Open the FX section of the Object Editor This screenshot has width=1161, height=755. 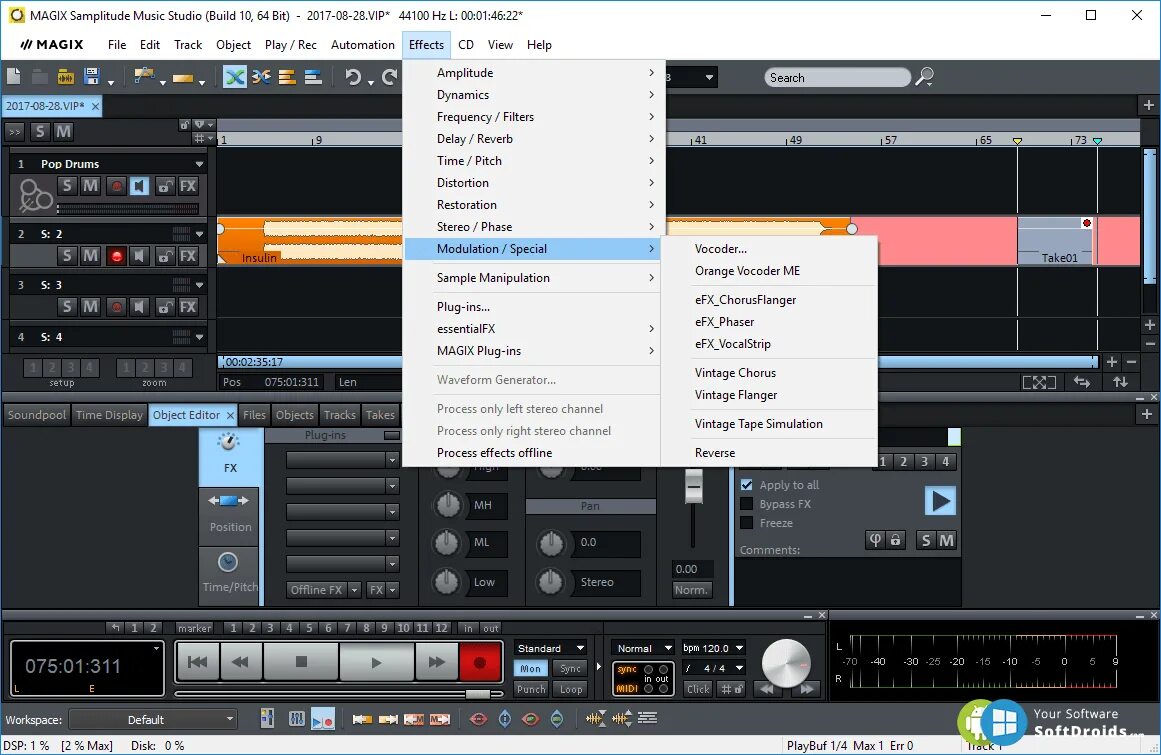tap(230, 455)
